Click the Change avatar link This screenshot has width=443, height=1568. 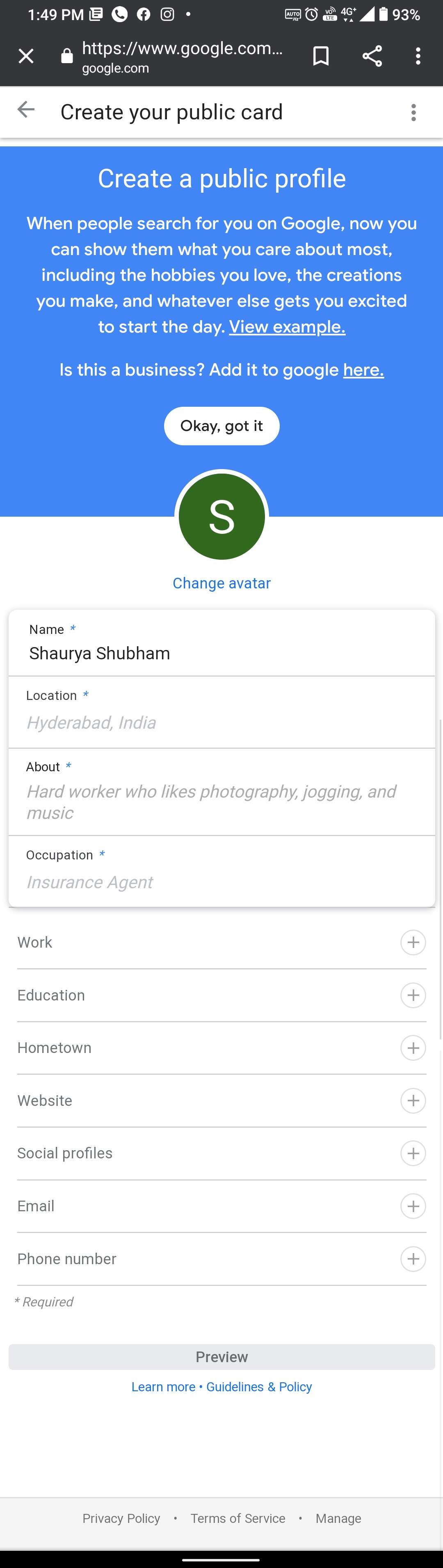click(221, 583)
